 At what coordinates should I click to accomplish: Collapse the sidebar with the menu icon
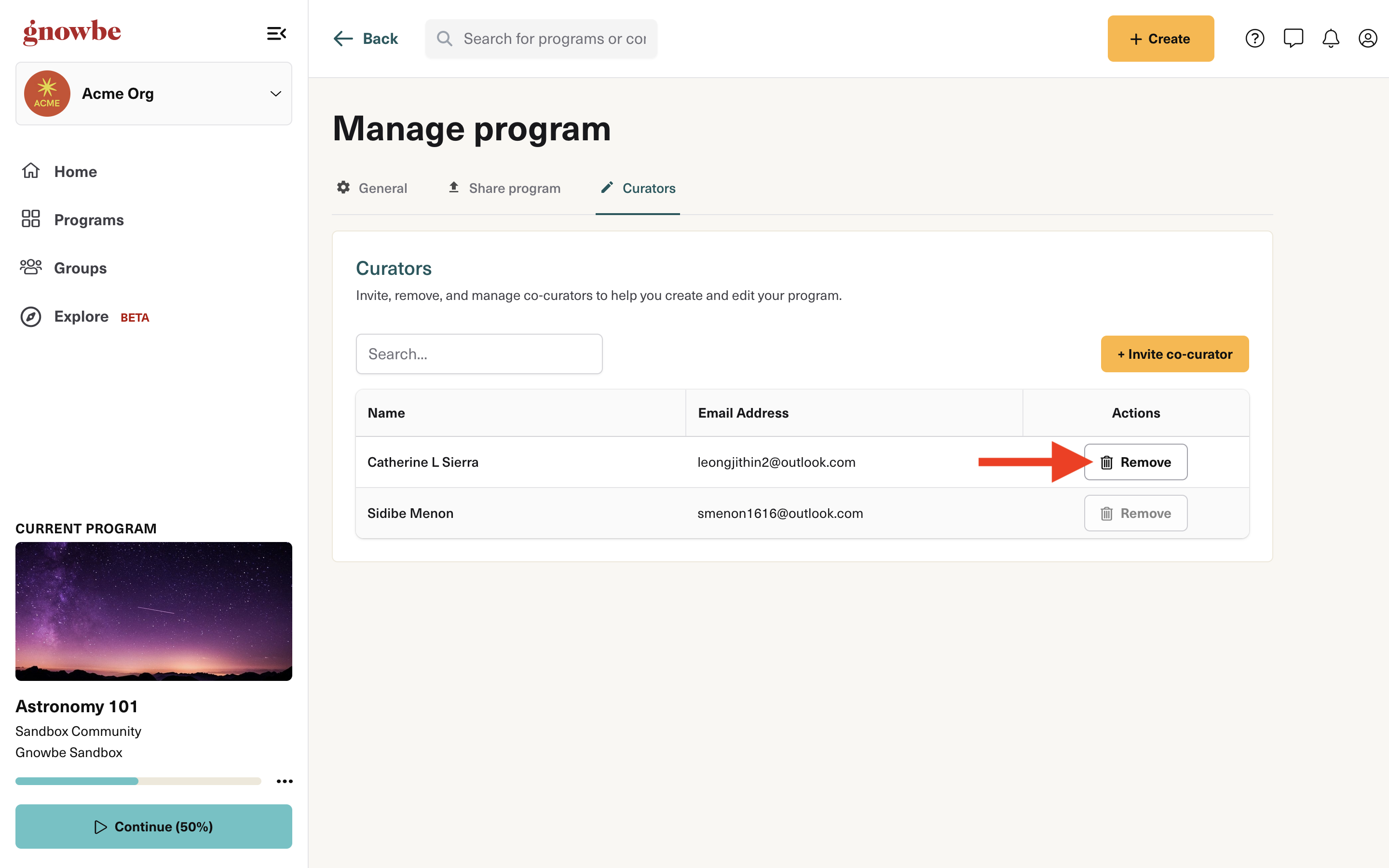tap(276, 33)
